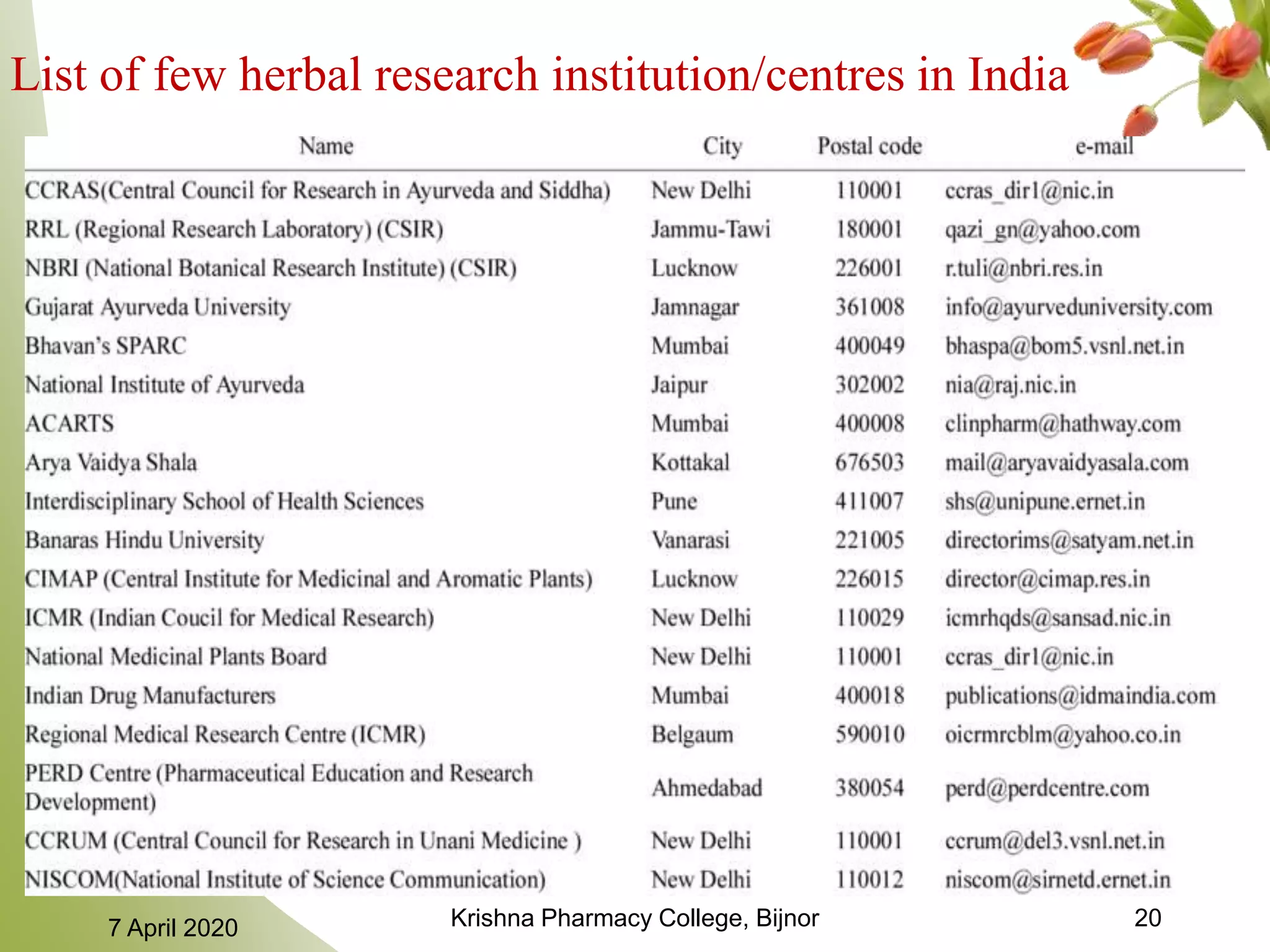This screenshot has height=952, width=1270.
Task: Open email ccras_dir1@nic.in in CCRAS row
Action: [x=1029, y=191]
